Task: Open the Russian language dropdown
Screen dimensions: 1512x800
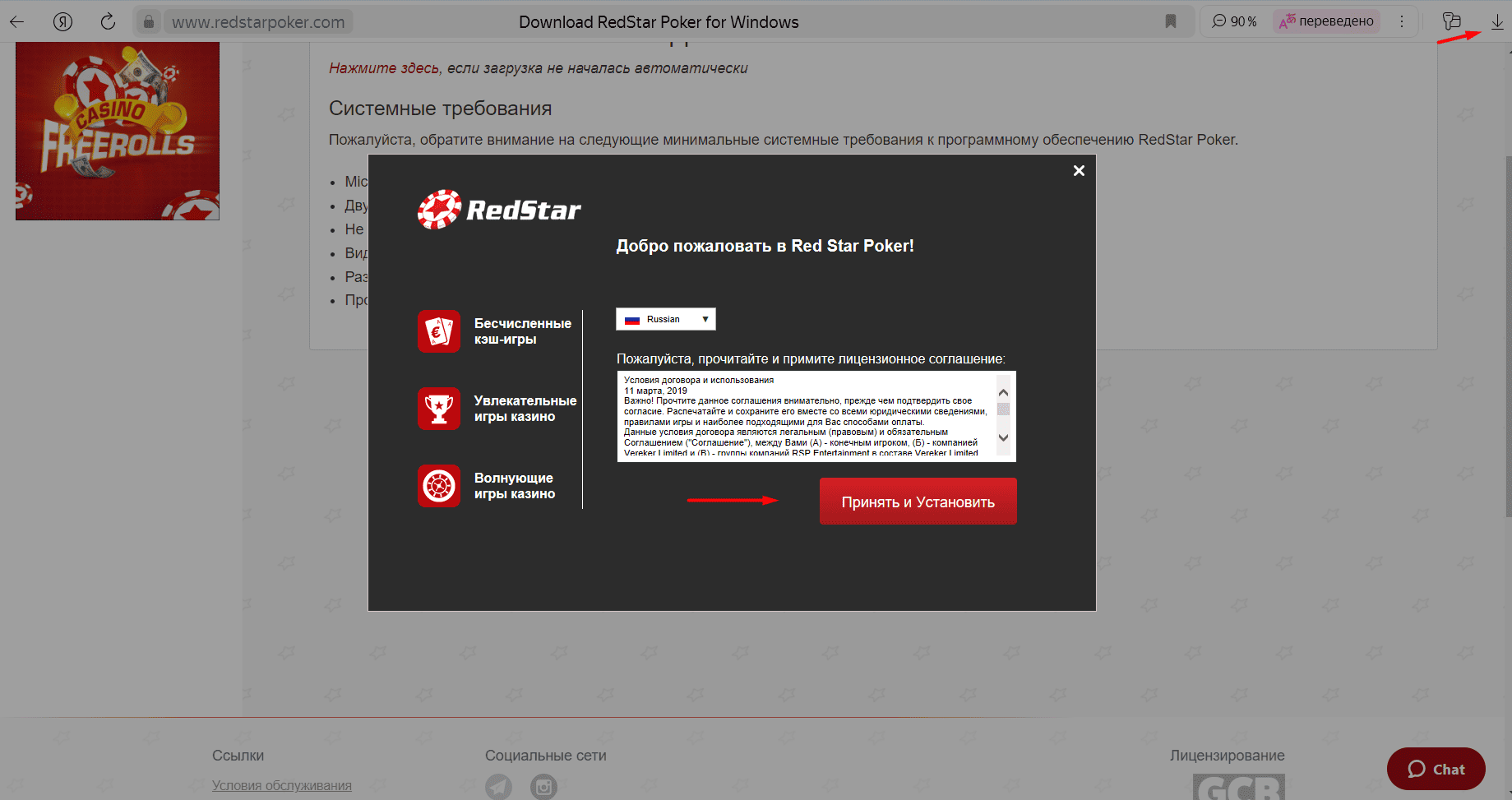Action: (666, 319)
